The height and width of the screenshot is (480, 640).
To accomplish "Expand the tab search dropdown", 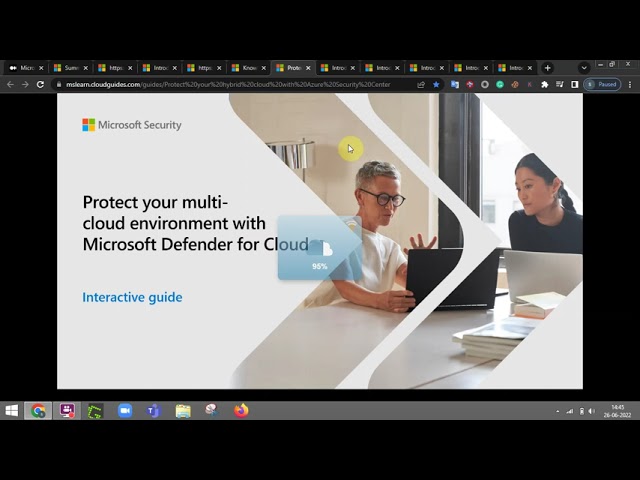I will [x=584, y=68].
